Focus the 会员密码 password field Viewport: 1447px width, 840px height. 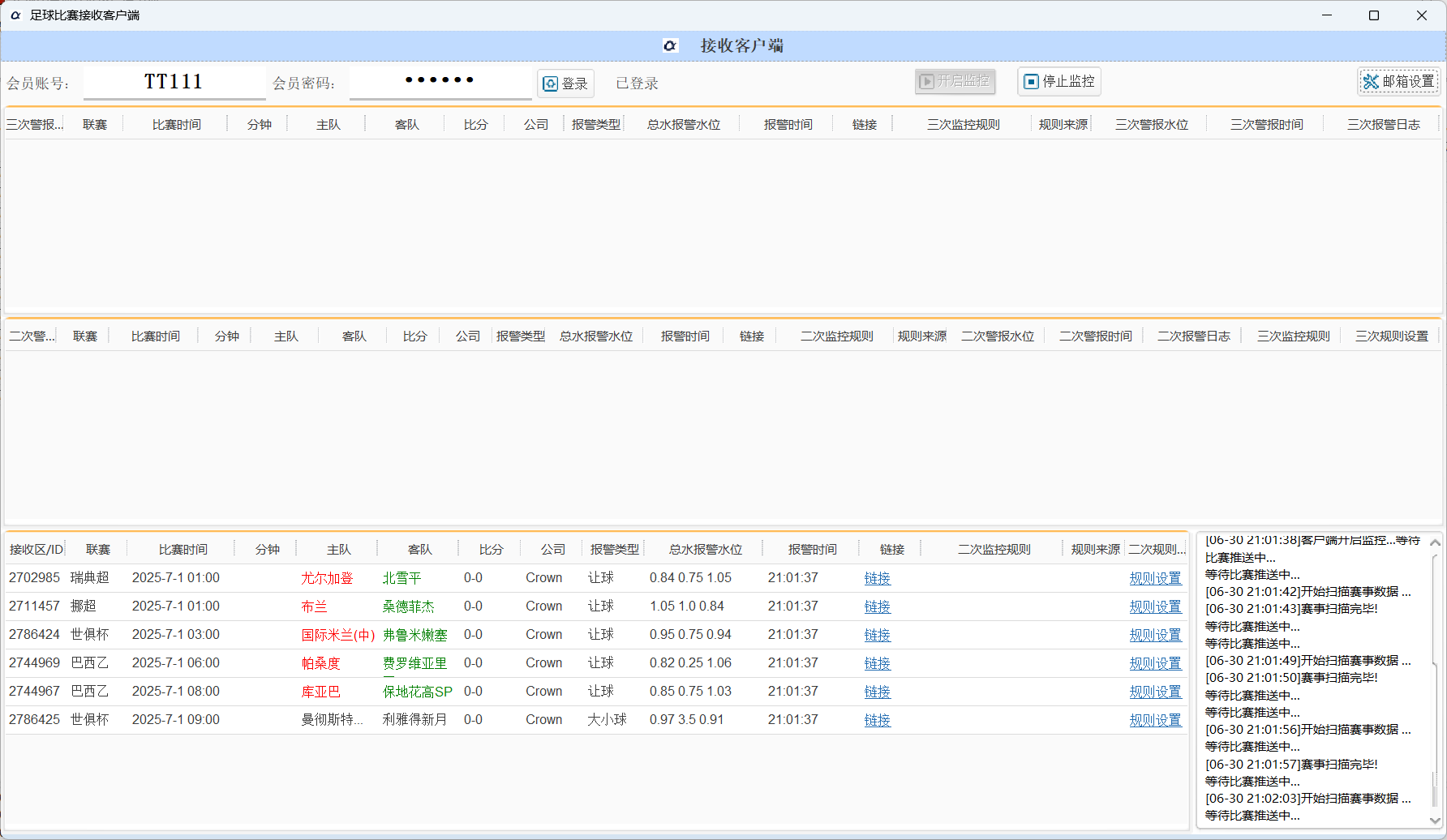coord(440,81)
